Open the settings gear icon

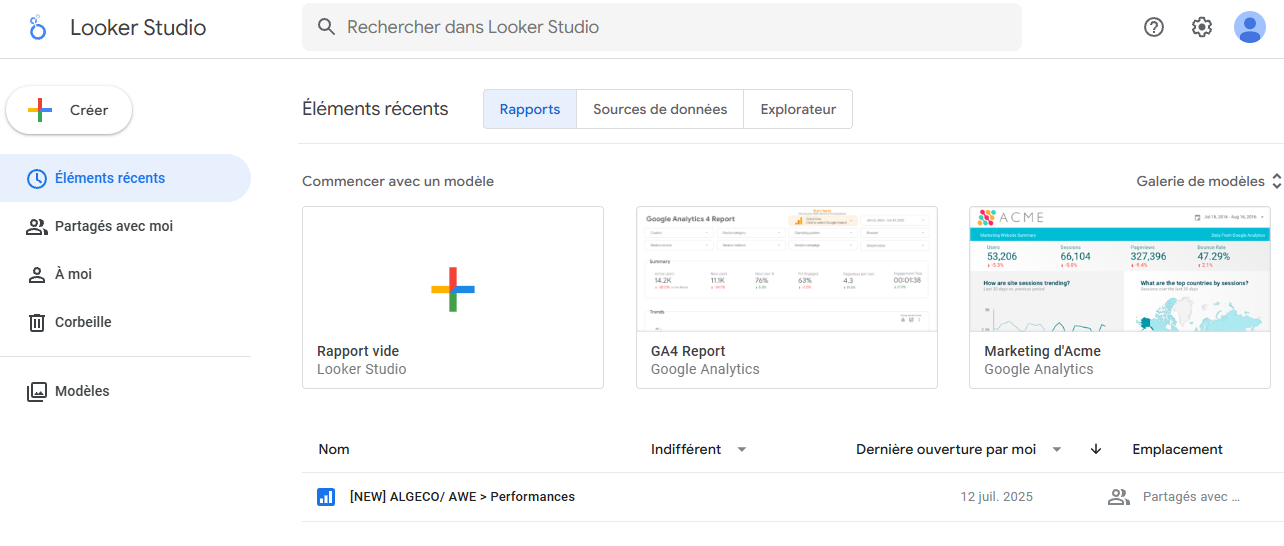pos(1202,28)
